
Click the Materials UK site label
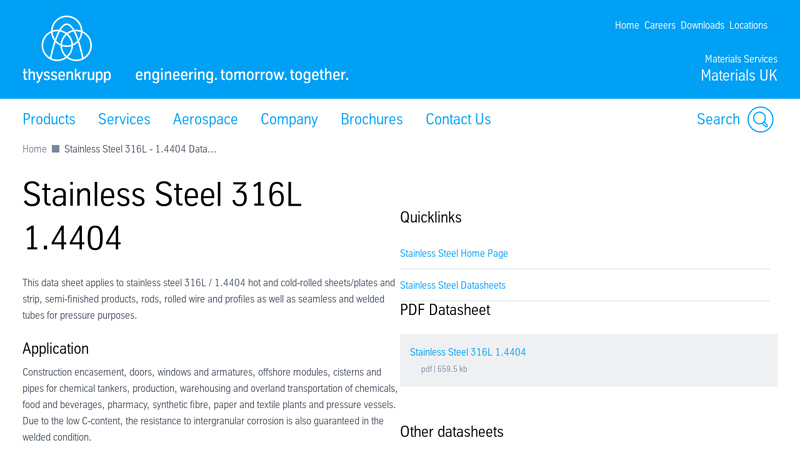tap(738, 76)
